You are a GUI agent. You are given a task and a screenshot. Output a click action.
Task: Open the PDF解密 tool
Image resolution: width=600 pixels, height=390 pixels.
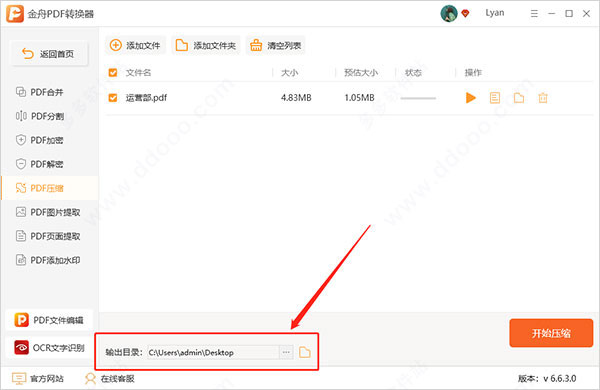[x=40, y=164]
